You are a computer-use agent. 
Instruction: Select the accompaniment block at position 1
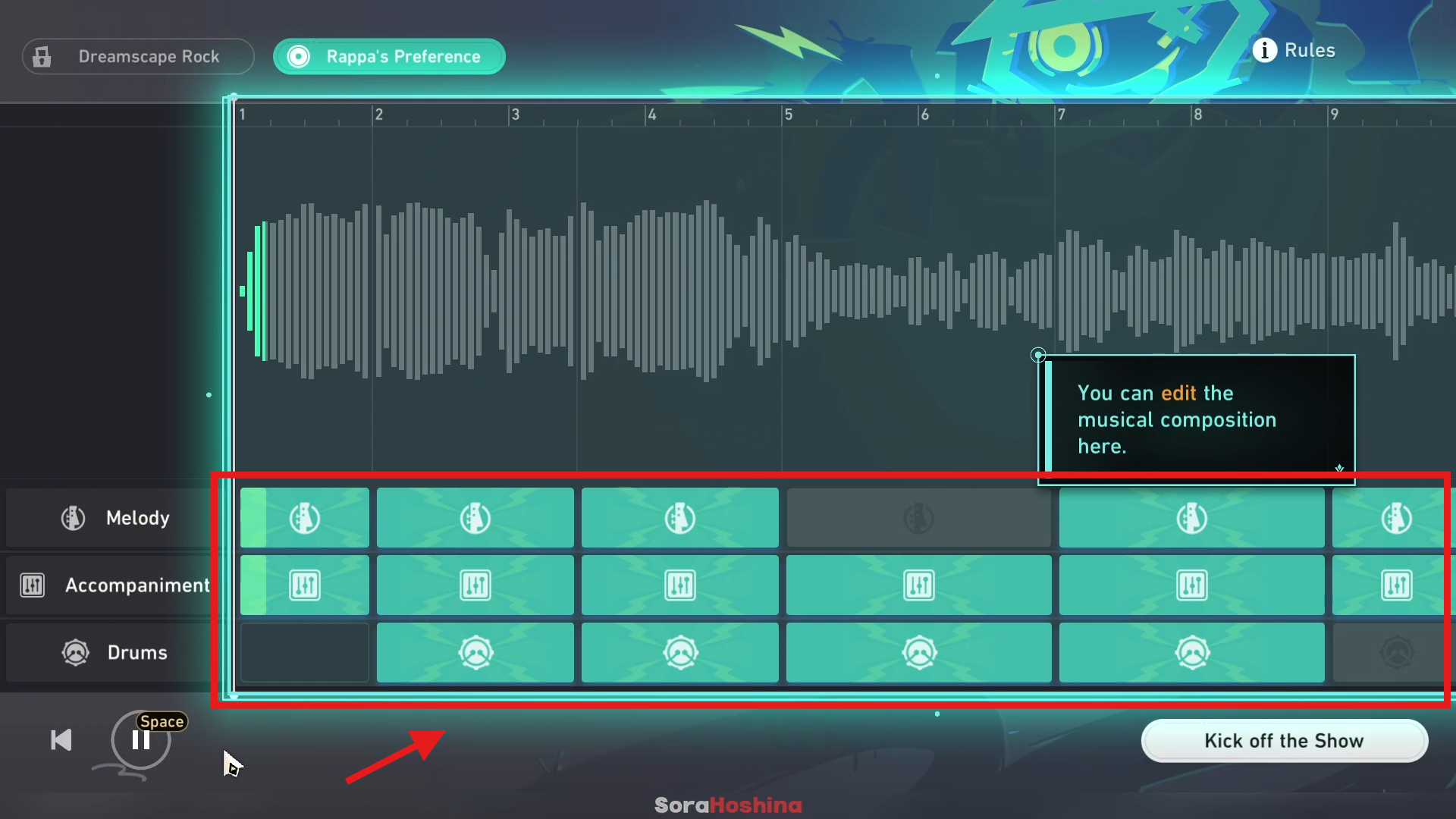tap(304, 585)
